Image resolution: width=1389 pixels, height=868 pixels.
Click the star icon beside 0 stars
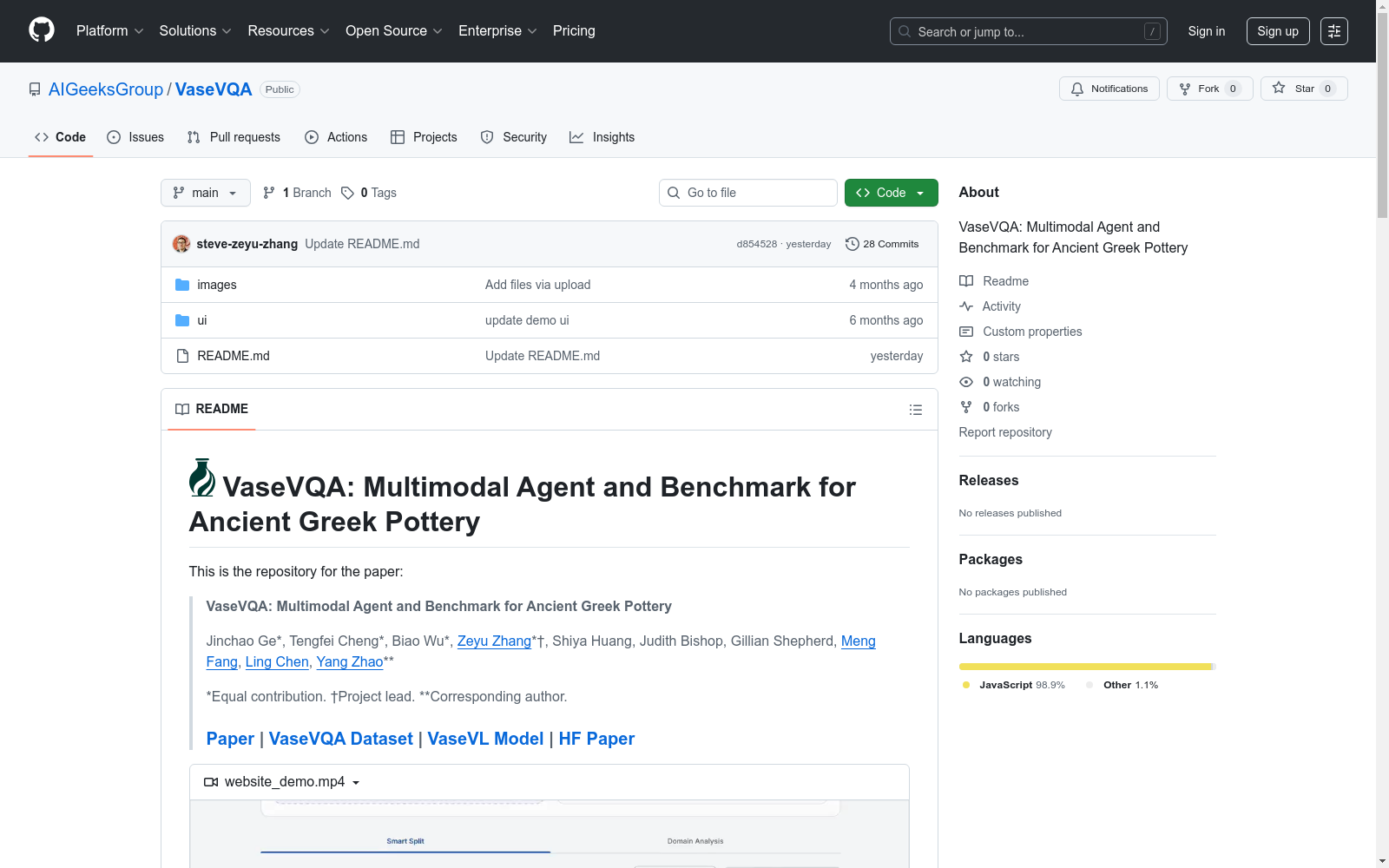coord(966,357)
